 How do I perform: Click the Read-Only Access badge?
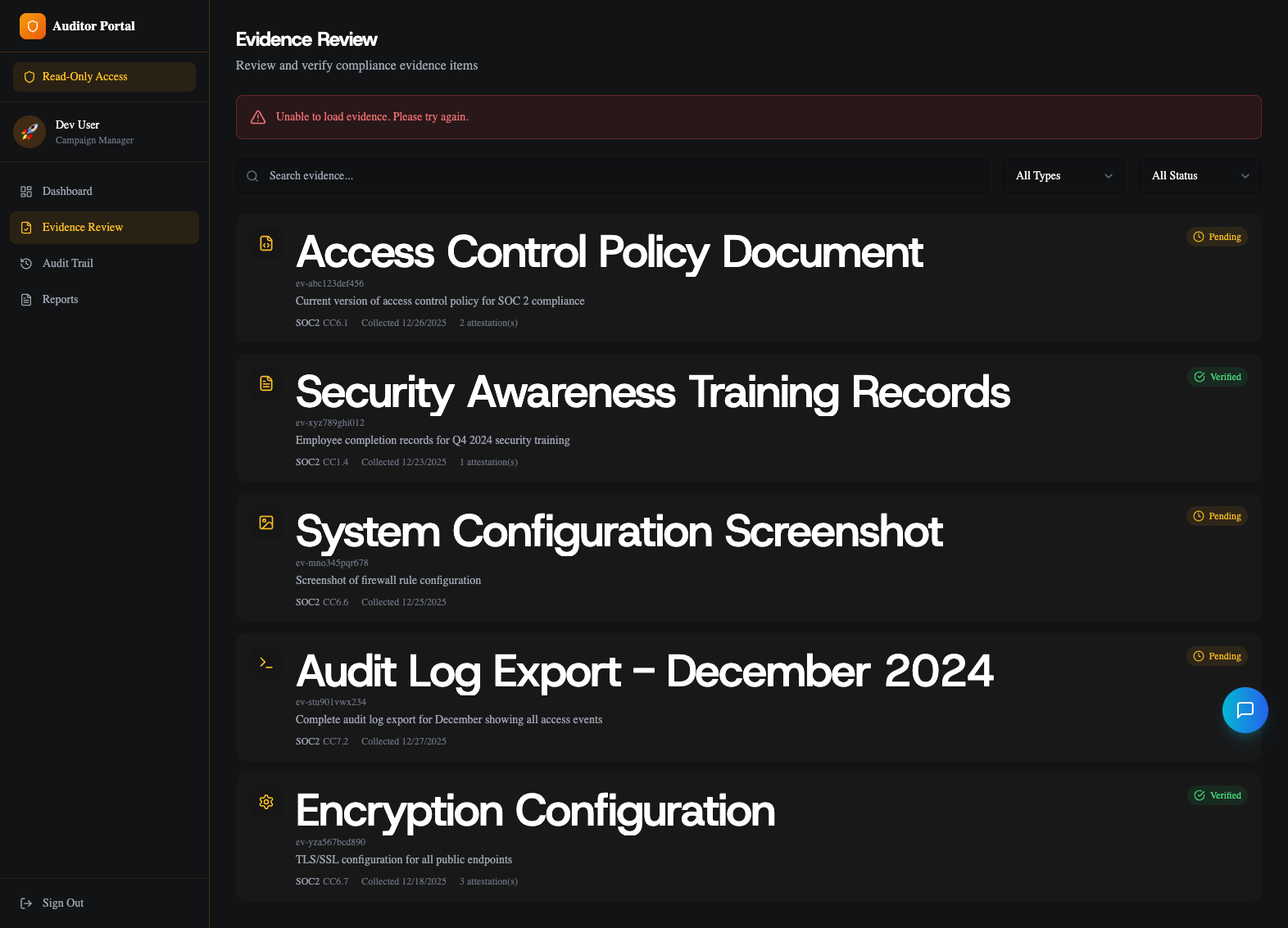104,77
